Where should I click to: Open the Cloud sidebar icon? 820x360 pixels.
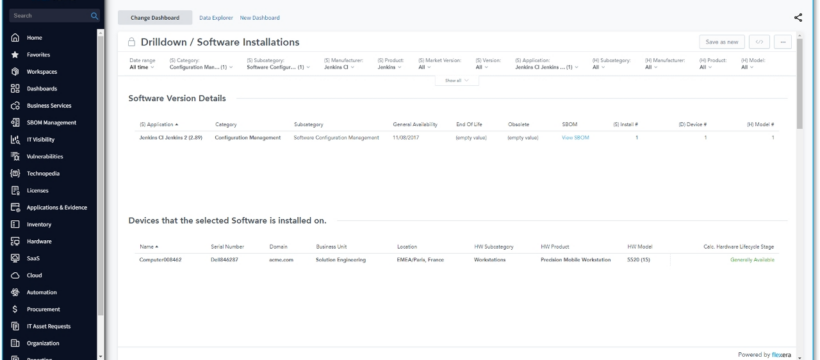click(x=15, y=275)
